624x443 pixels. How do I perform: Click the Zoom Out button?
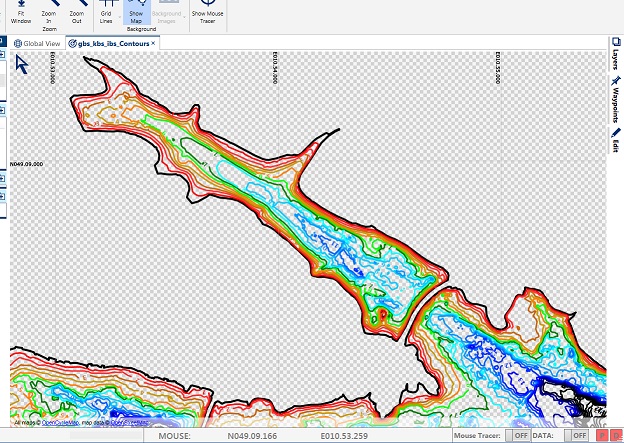pyautogui.click(x=76, y=14)
